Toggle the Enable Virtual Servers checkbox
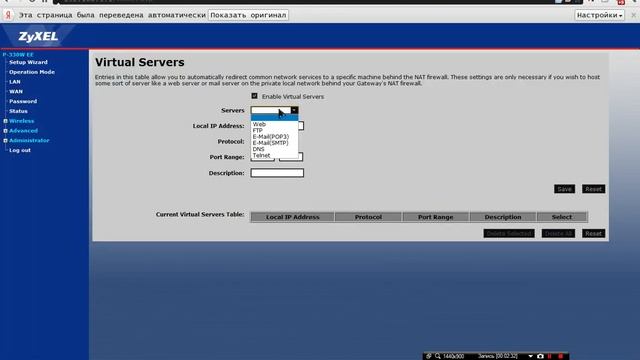Screen dimensions: 640x360 [254, 96]
